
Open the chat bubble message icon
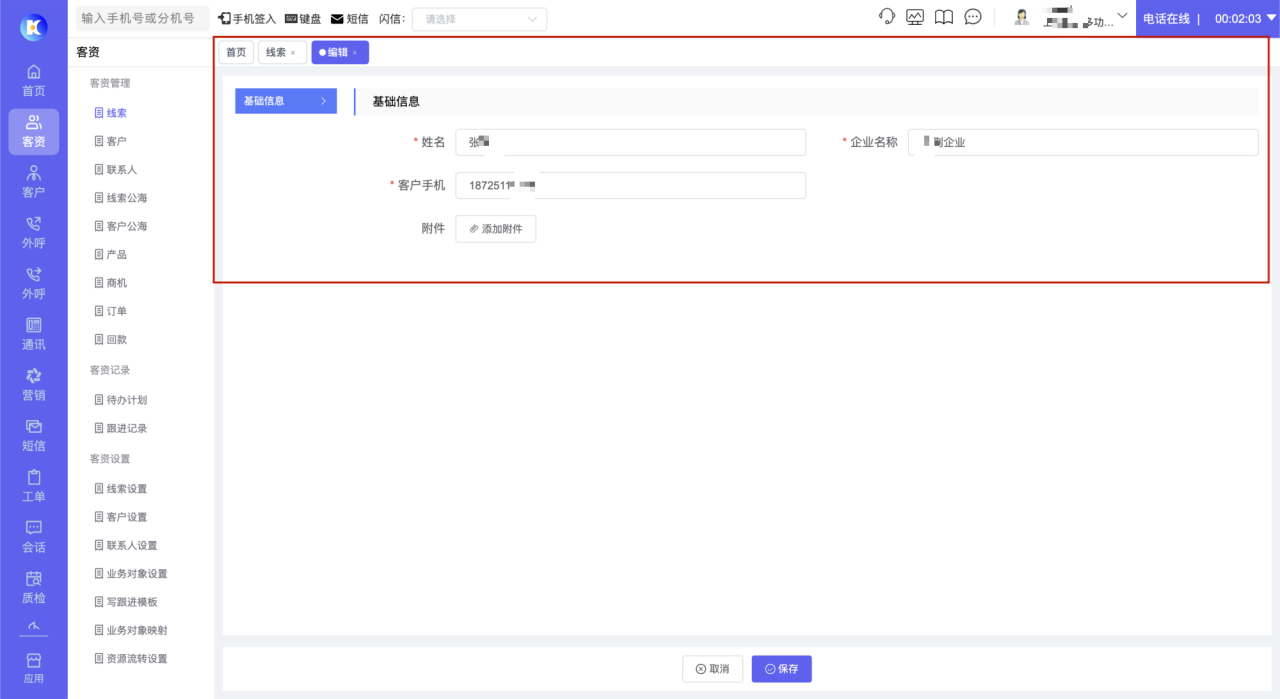pyautogui.click(x=972, y=17)
